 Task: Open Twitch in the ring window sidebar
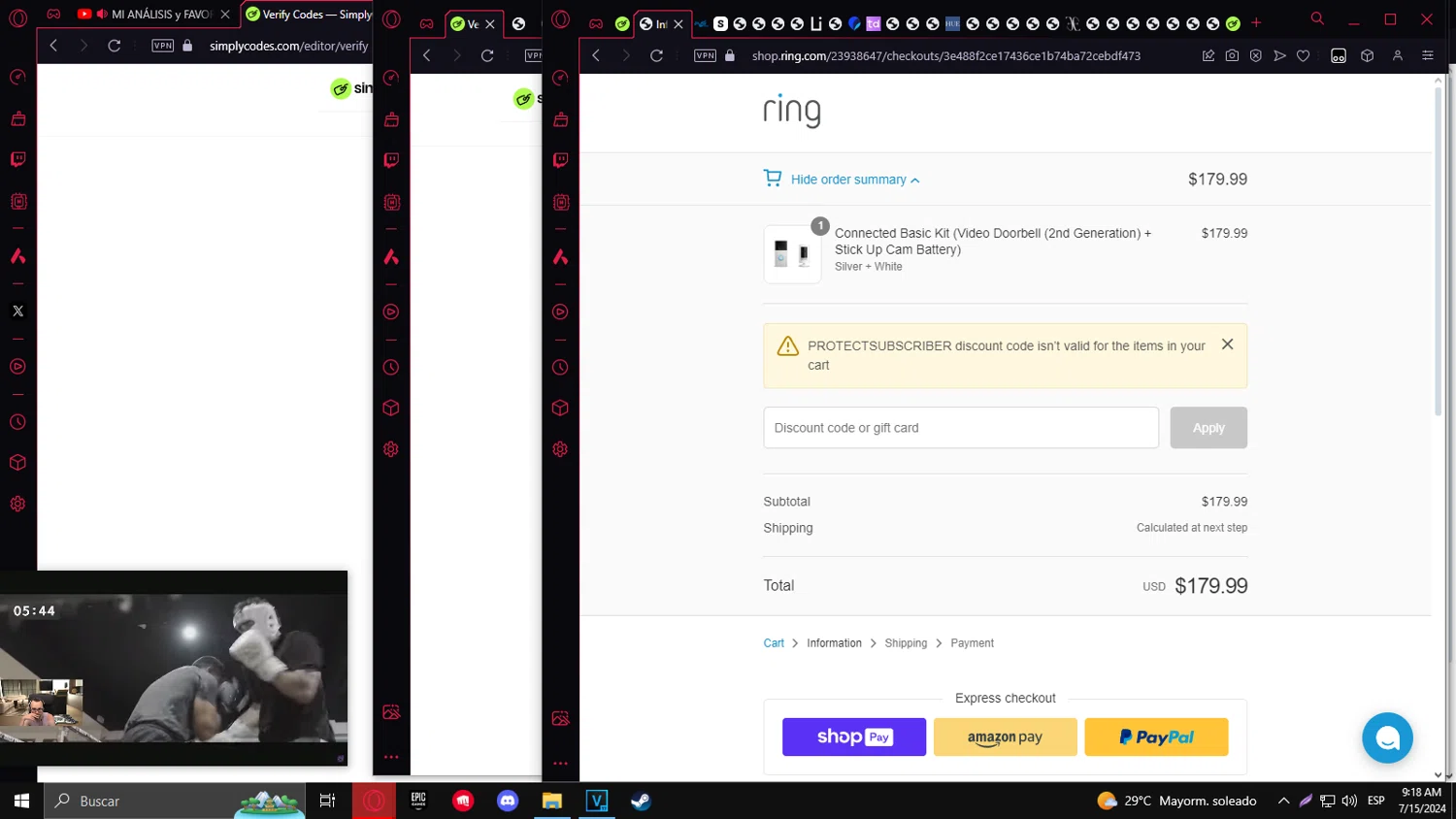click(x=560, y=160)
